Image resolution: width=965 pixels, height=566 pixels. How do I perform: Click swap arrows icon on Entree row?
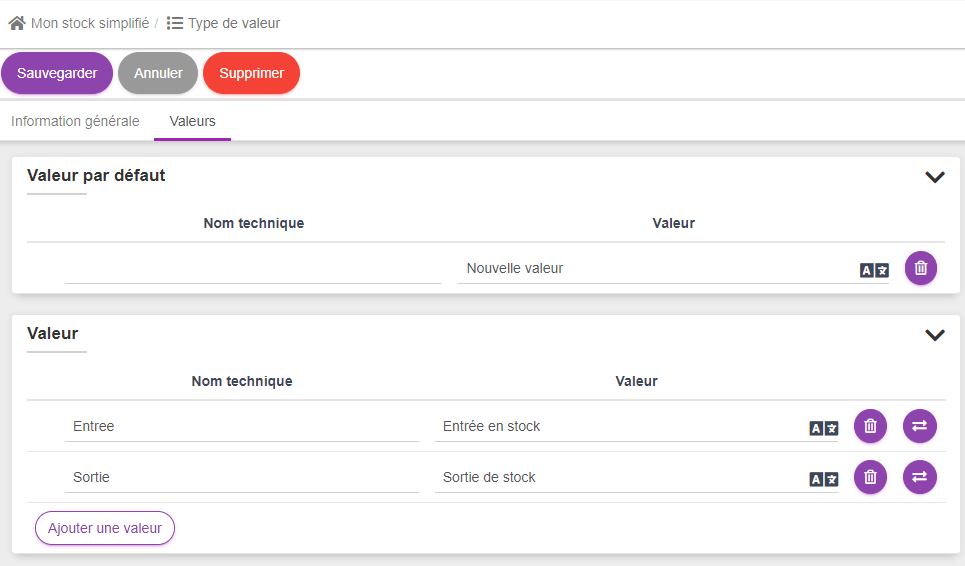[x=920, y=426]
